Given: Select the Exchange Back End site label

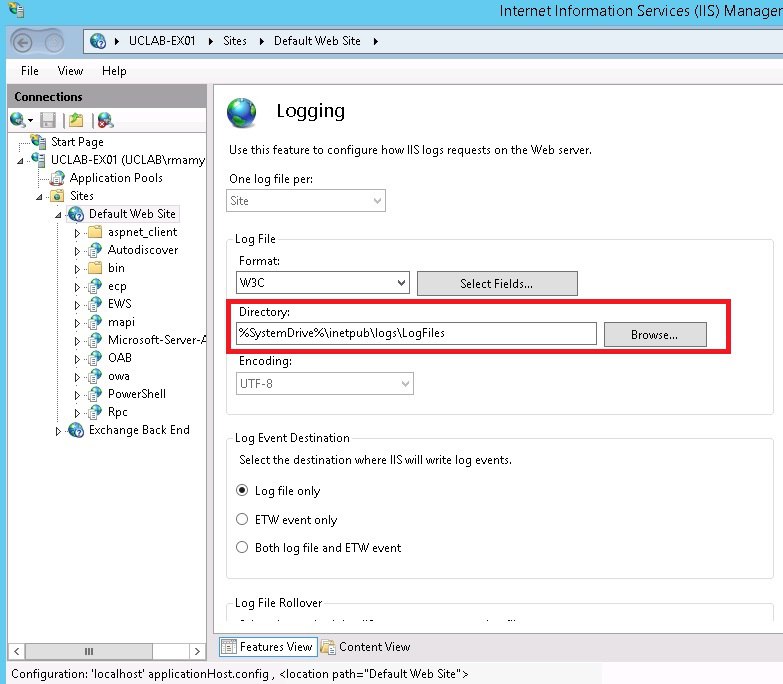Looking at the screenshot, I should point(139,430).
